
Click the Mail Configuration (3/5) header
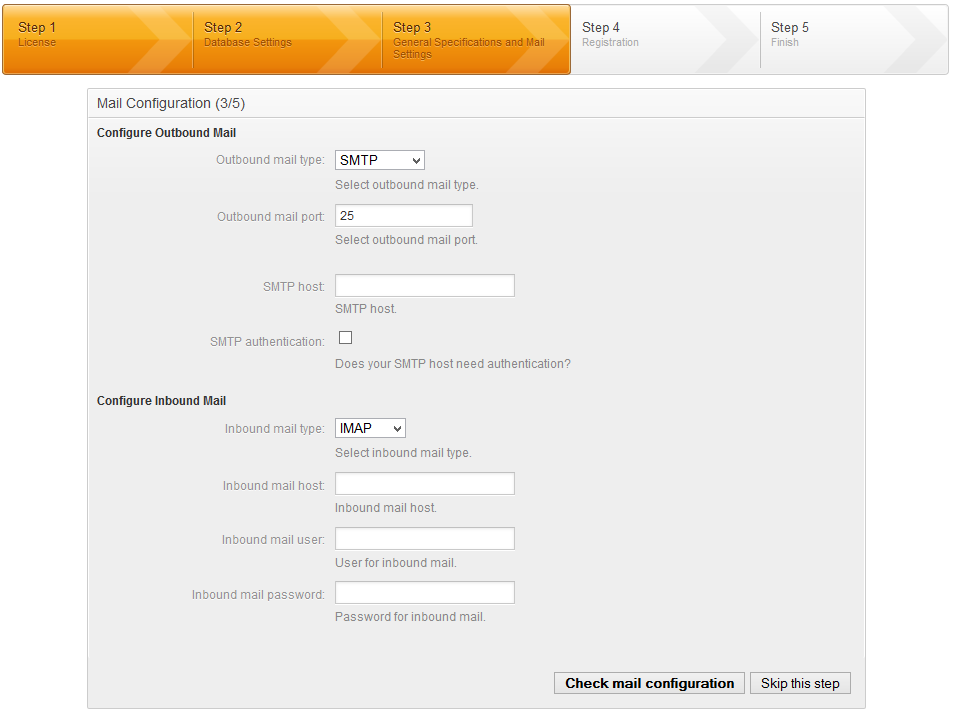click(x=171, y=103)
